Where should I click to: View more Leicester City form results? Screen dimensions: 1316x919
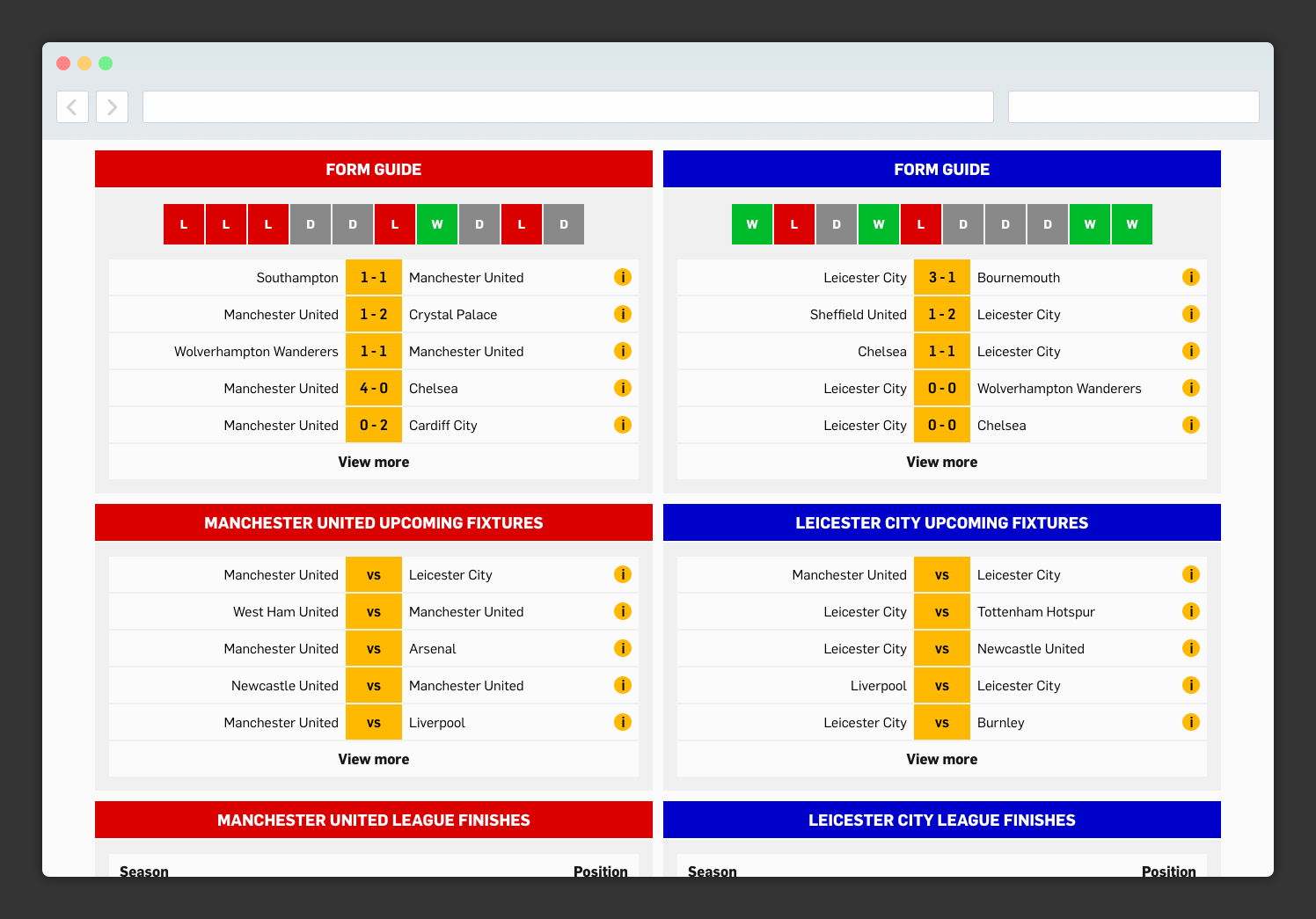coord(942,462)
